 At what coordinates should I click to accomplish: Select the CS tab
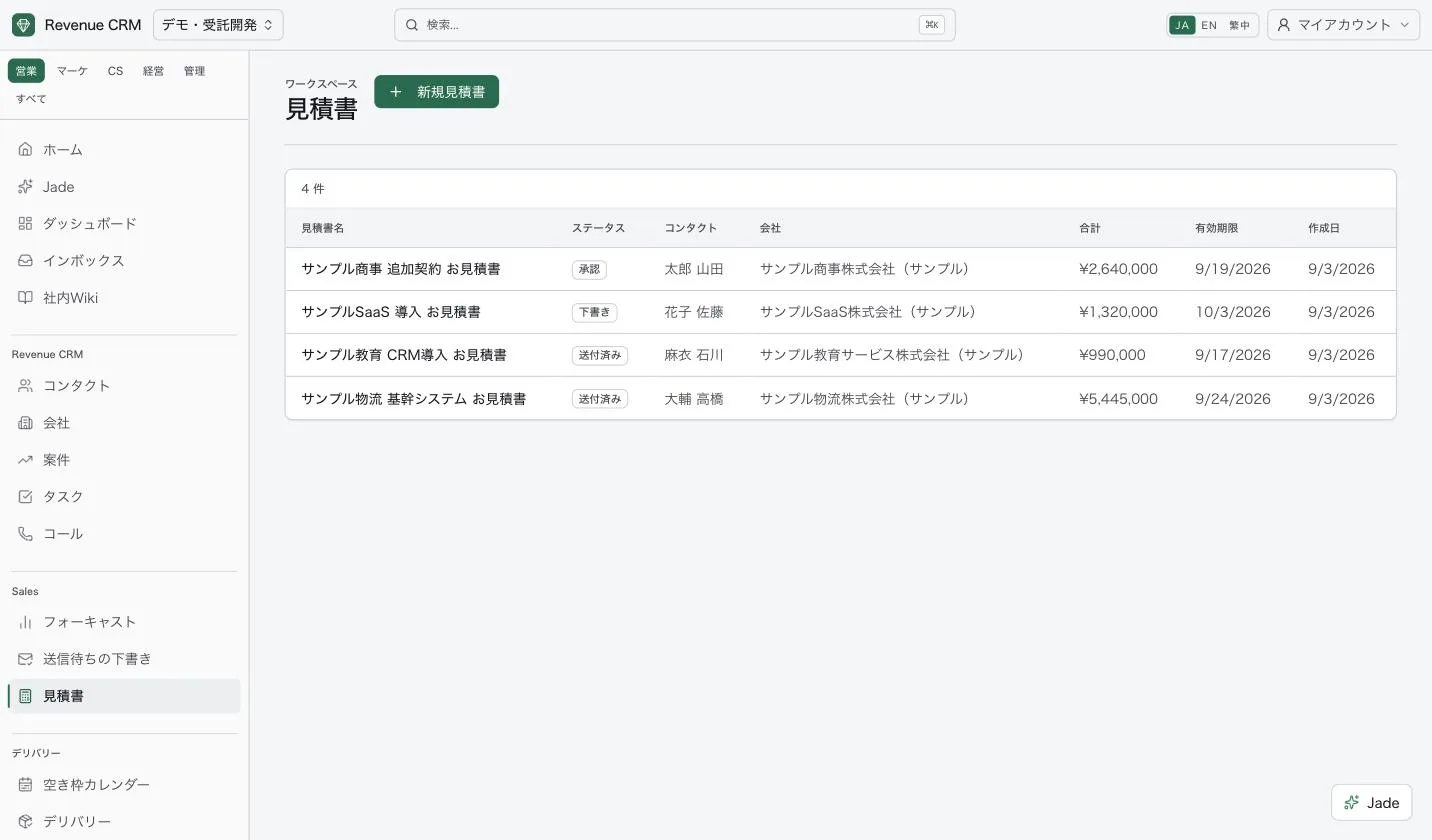coord(116,71)
